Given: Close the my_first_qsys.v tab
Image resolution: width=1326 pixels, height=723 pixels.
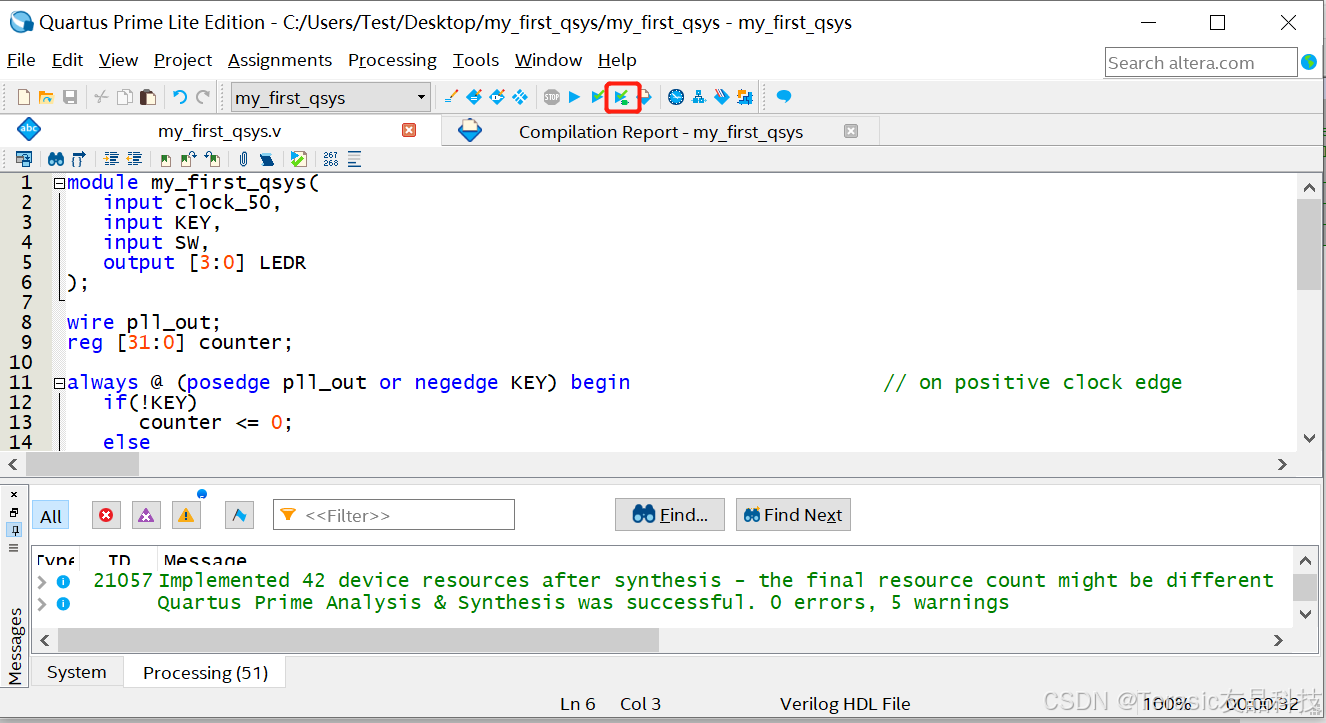Looking at the screenshot, I should [408, 130].
